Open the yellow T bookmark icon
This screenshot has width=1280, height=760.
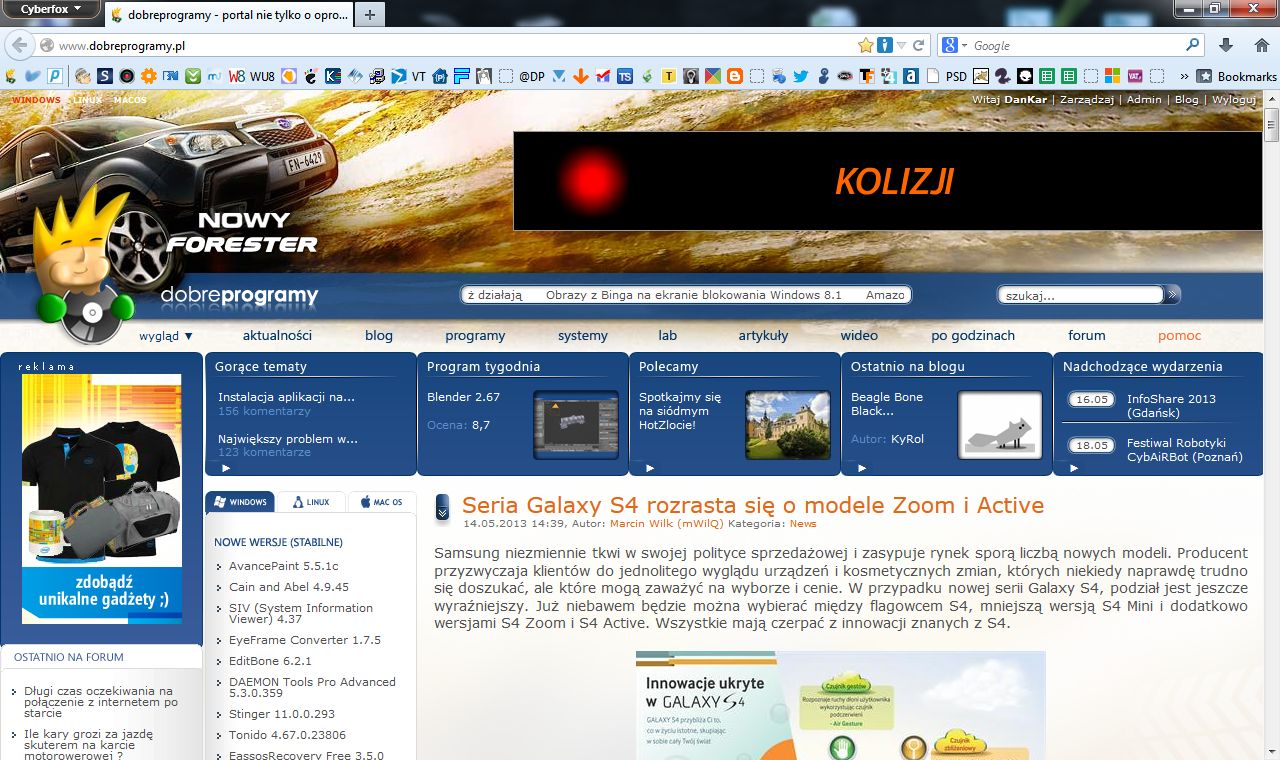669,75
